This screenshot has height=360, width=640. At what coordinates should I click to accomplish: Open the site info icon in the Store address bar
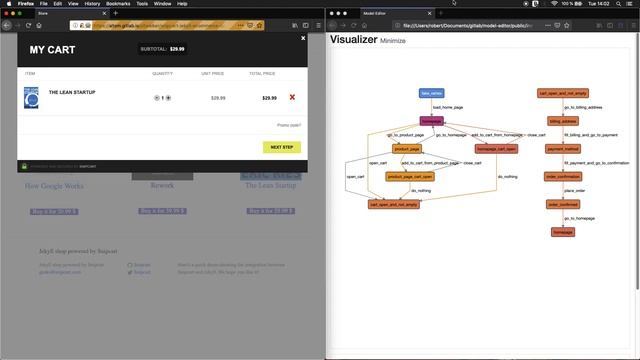[75, 25]
